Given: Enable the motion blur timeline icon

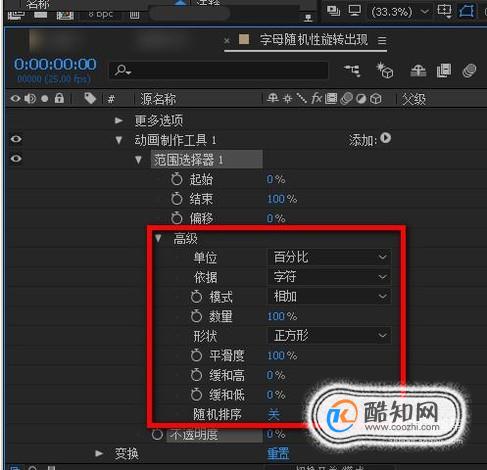Looking at the screenshot, I should [469, 71].
